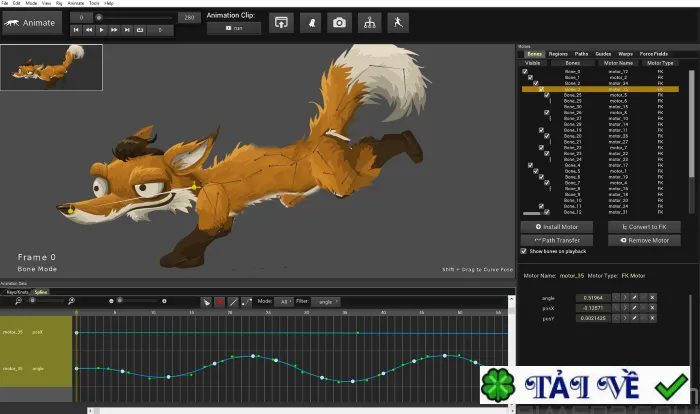Switch to the Regions tab
700x414 pixels.
(x=558, y=54)
